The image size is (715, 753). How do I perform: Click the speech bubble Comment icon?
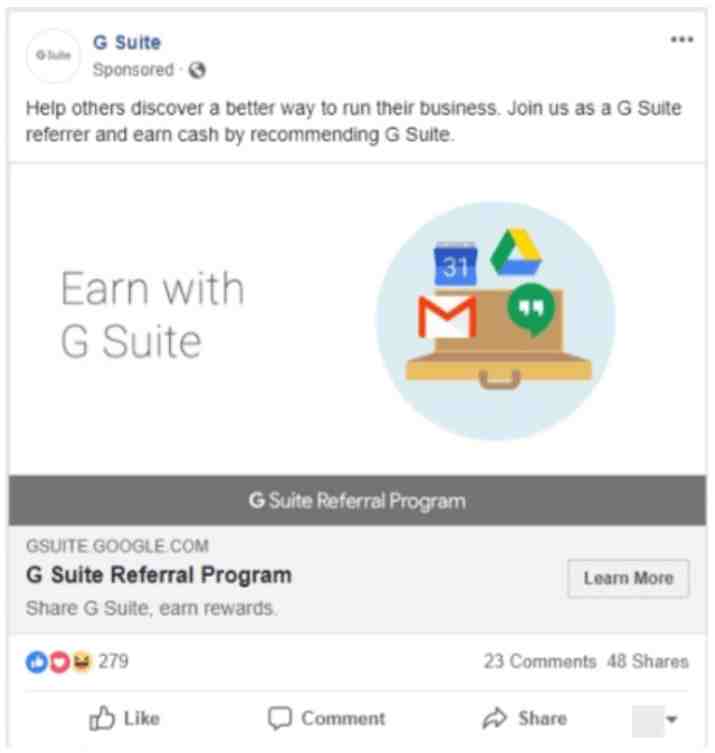click(279, 718)
